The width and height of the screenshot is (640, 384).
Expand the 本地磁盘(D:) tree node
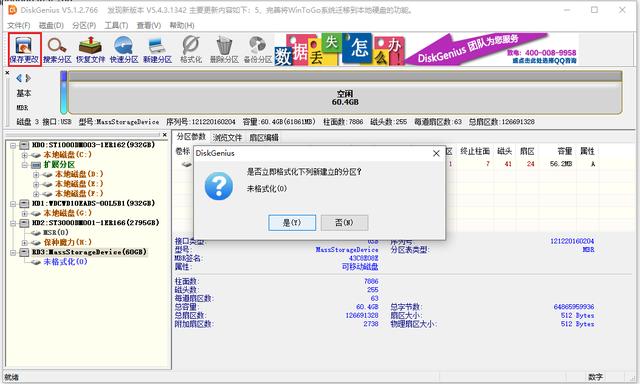pos(36,175)
